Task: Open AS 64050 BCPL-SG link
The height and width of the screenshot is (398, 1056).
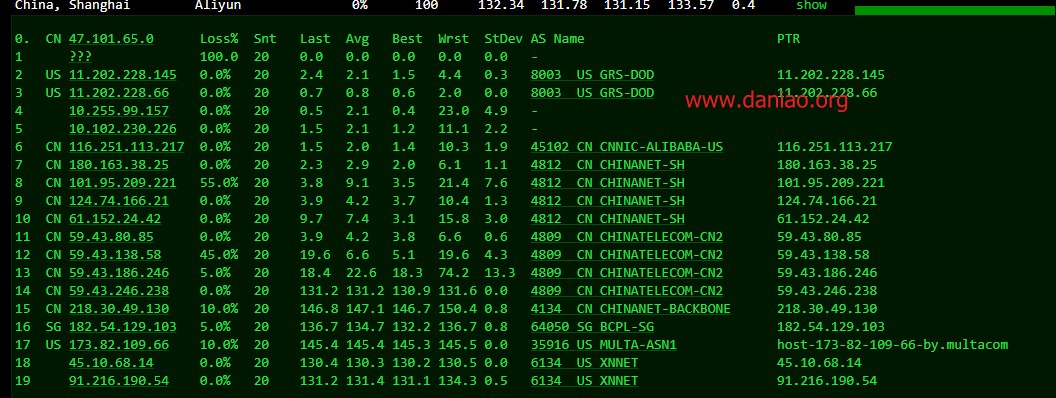Action: [x=592, y=327]
